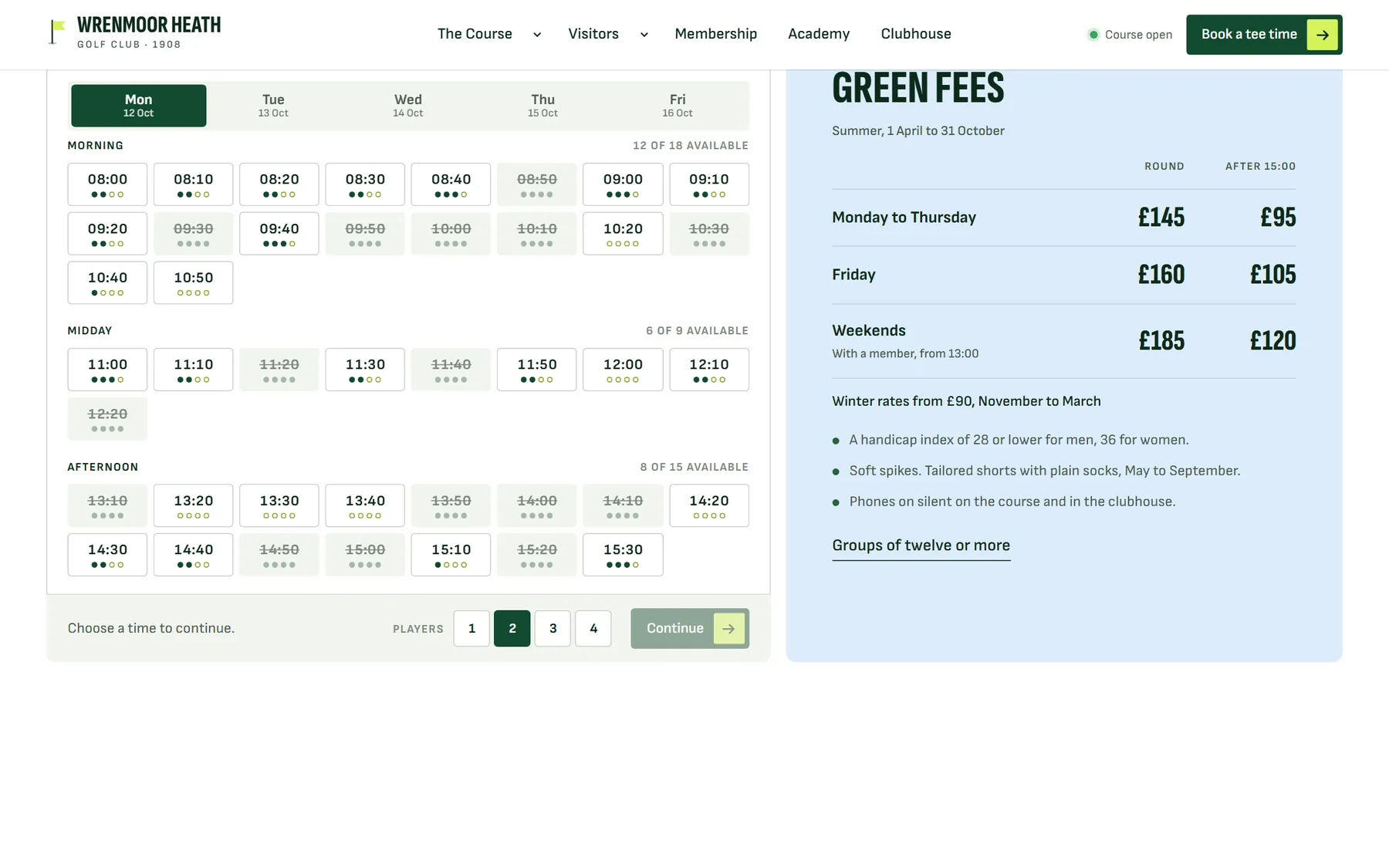This screenshot has width=1389, height=868.
Task: Pick the 10:40 morning slot
Action: [107, 282]
